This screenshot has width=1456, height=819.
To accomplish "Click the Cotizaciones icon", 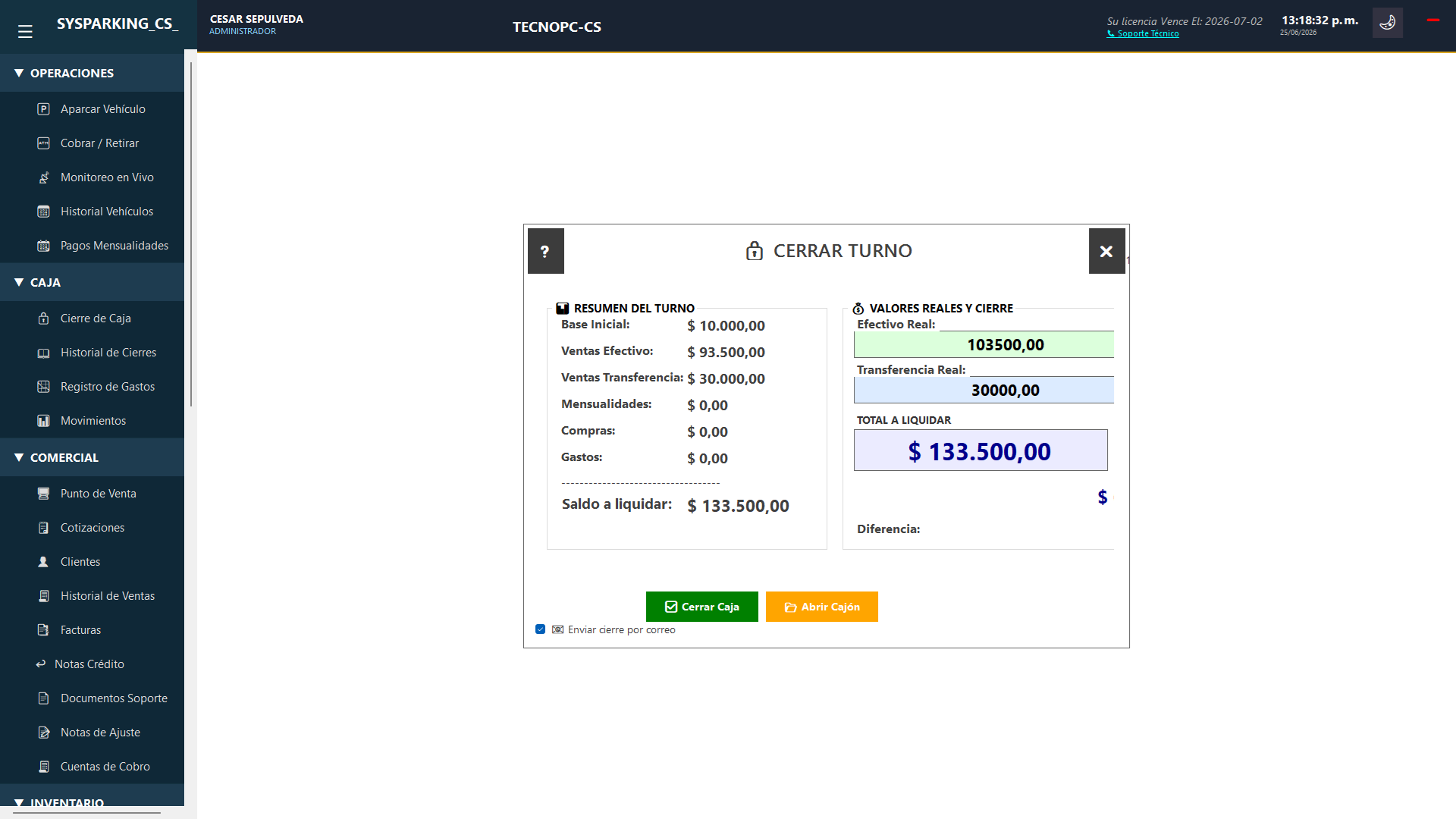I will coord(43,528).
